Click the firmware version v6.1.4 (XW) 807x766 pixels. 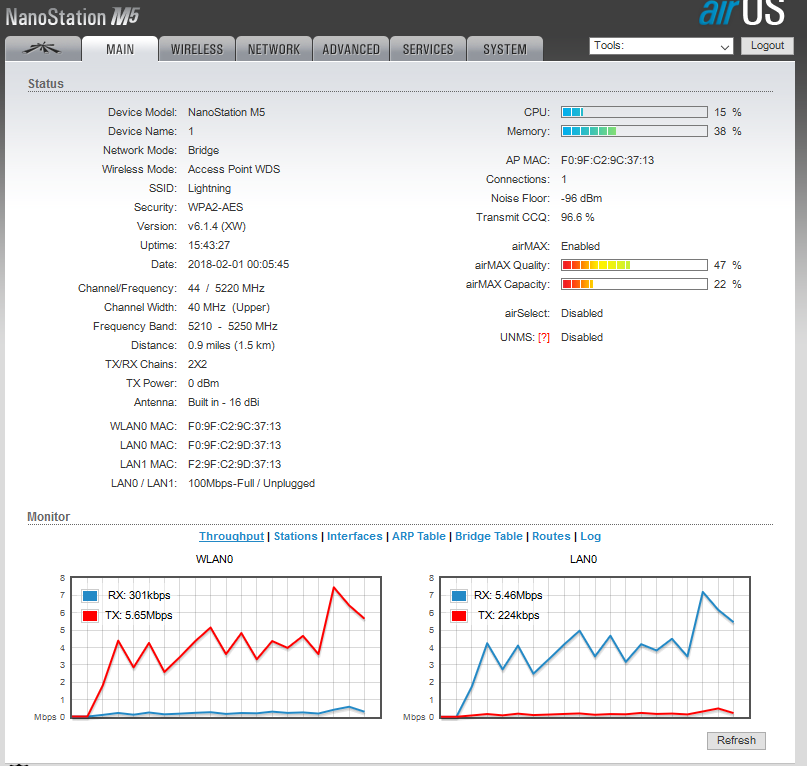217,227
